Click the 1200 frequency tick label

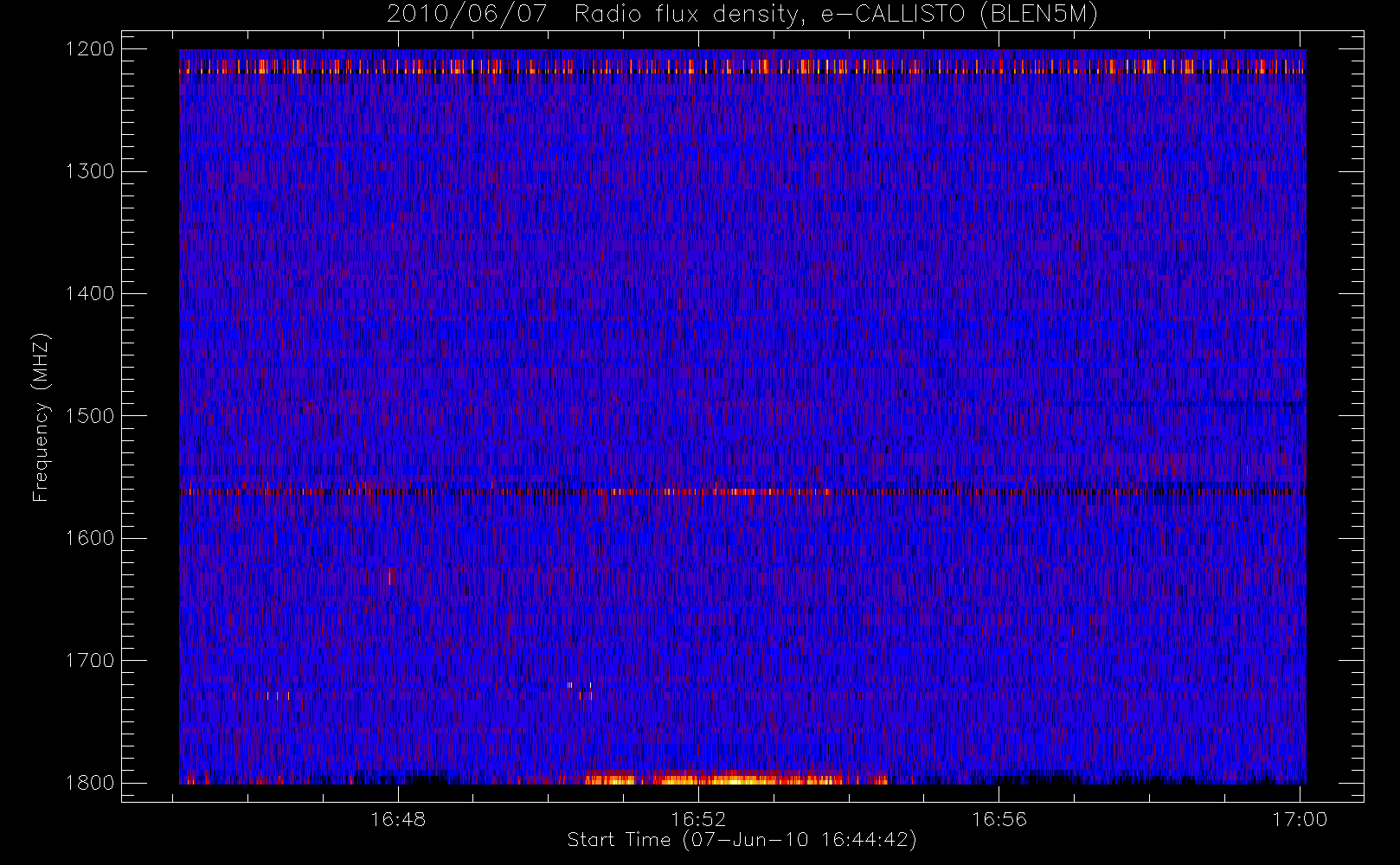coord(90,49)
